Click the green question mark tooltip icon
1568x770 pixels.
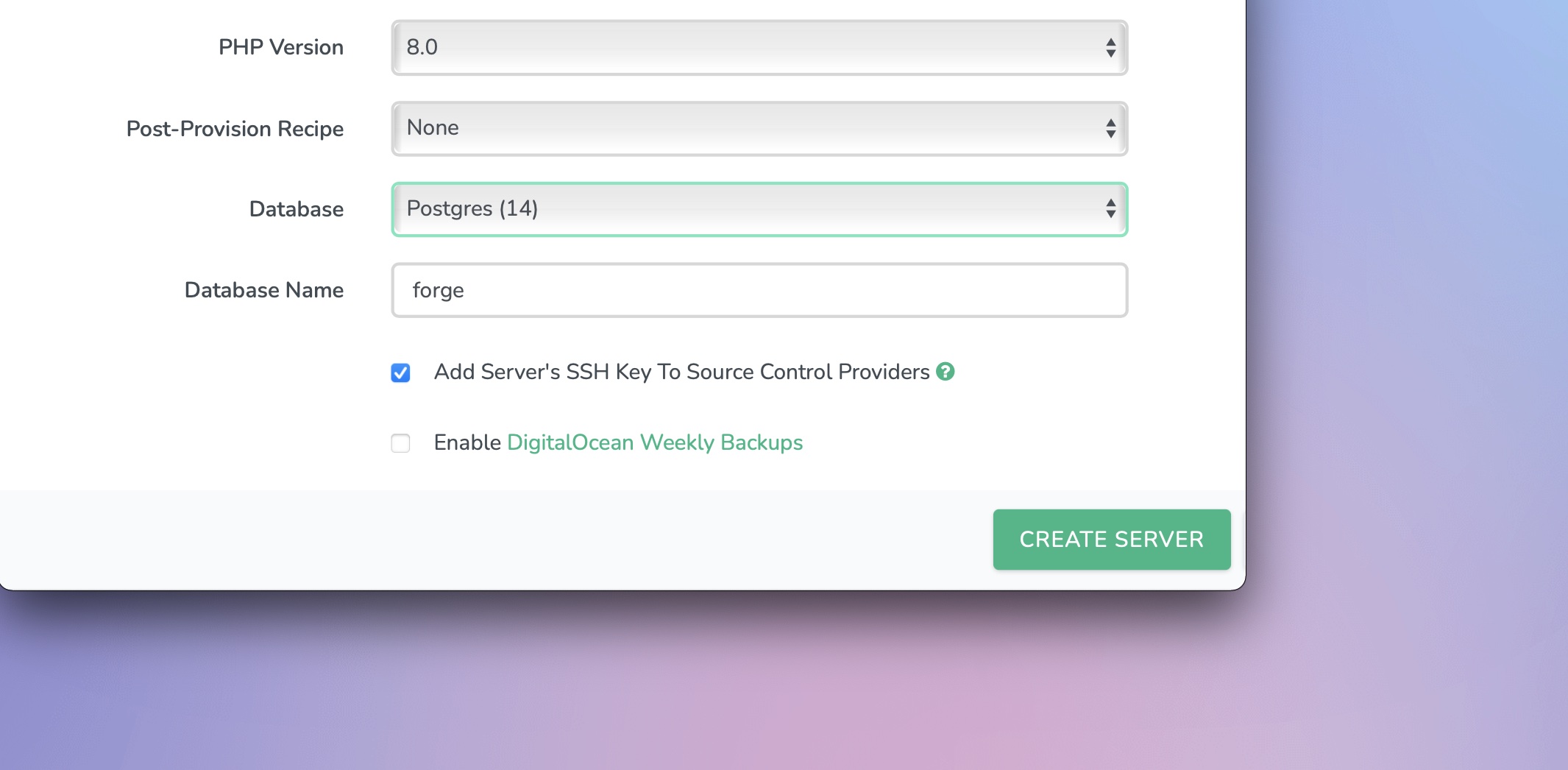coord(946,372)
